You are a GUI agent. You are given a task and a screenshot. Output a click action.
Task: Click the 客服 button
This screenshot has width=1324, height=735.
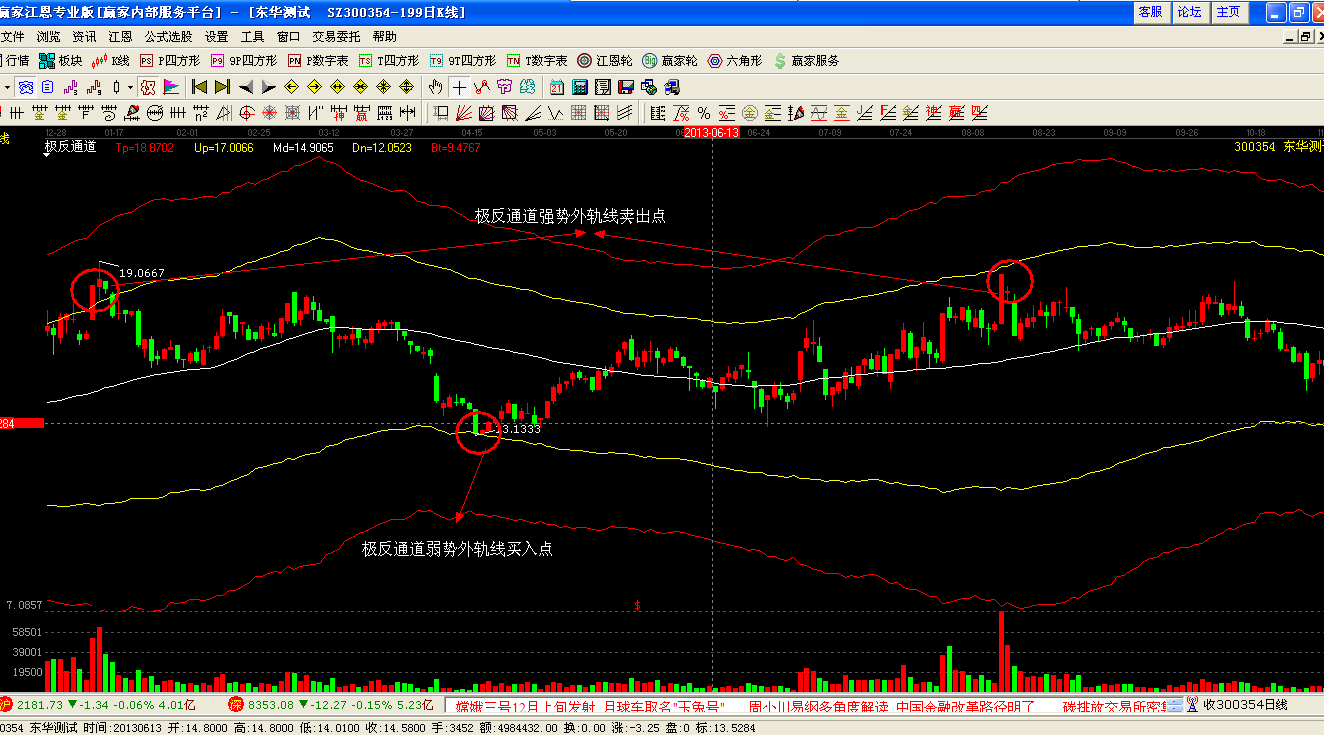click(x=1150, y=12)
